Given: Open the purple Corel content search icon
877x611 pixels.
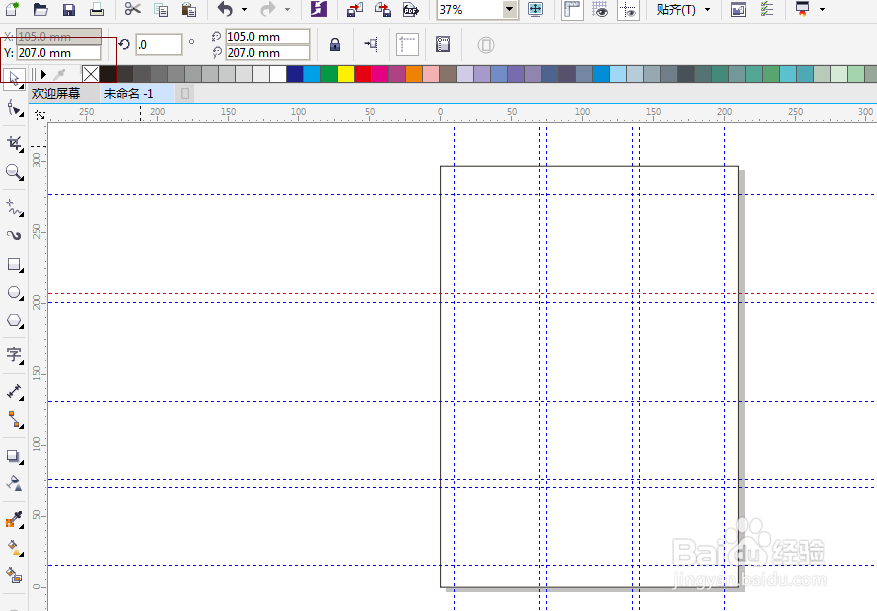Looking at the screenshot, I should (x=319, y=9).
